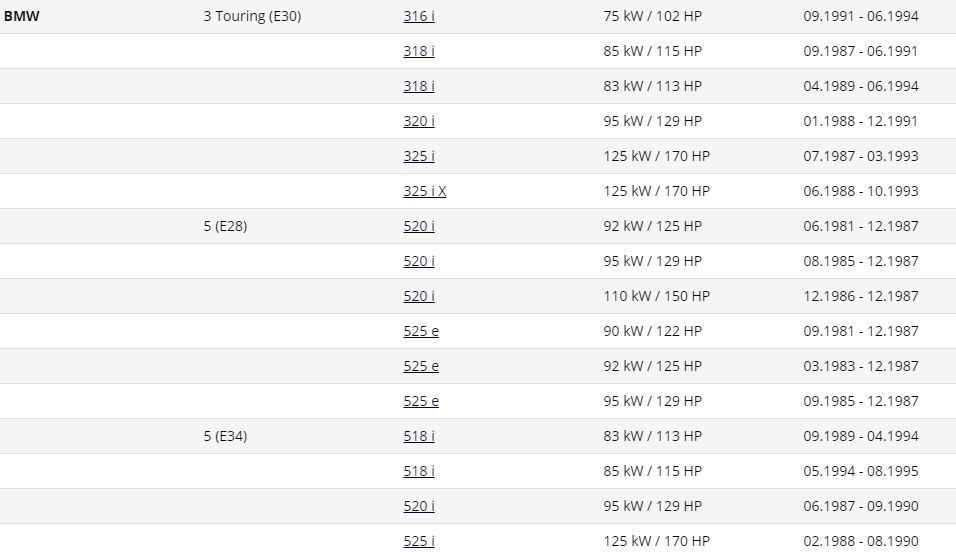This screenshot has height=552, width=956.
Task: Open the 520 i 92 kW link
Action: [x=419, y=226]
